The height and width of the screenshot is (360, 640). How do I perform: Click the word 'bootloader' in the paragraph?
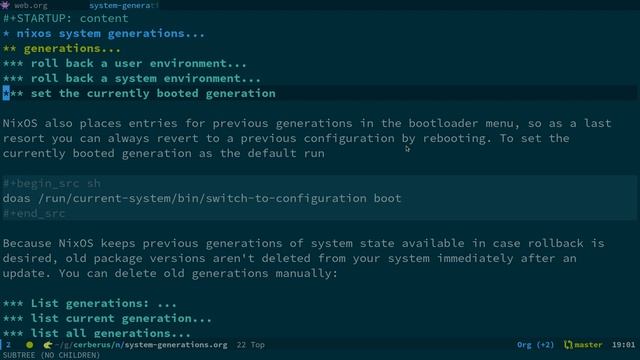[443, 123]
